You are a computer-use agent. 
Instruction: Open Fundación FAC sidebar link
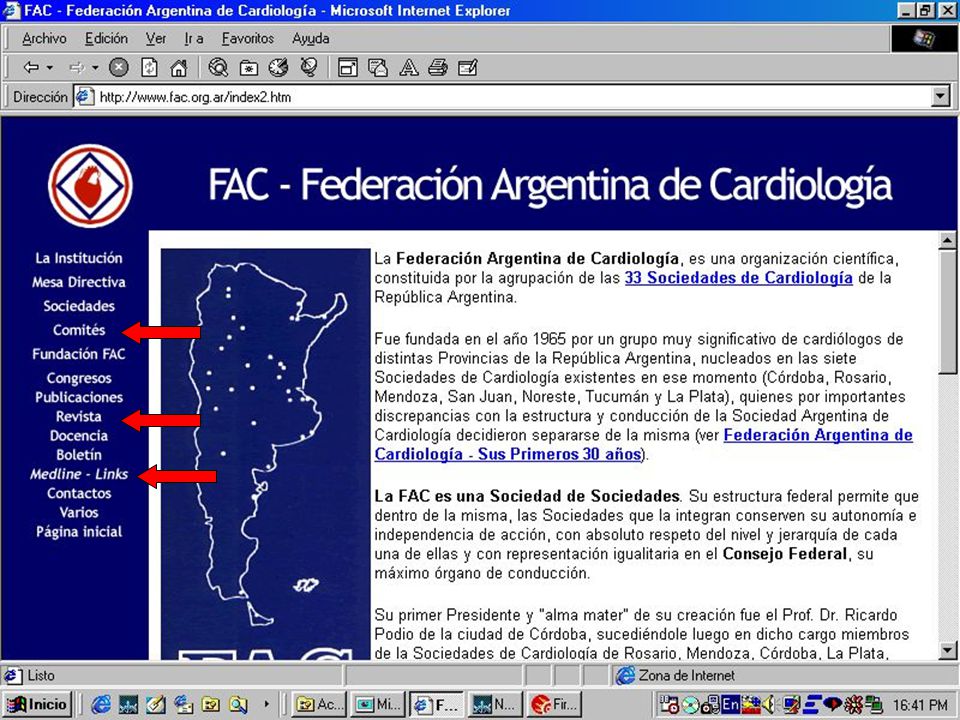[x=78, y=354]
